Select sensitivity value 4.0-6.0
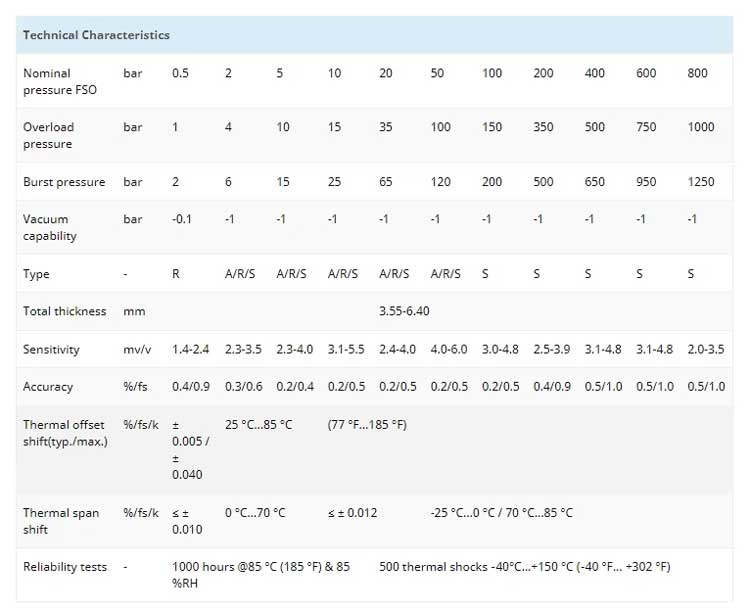 (x=449, y=349)
